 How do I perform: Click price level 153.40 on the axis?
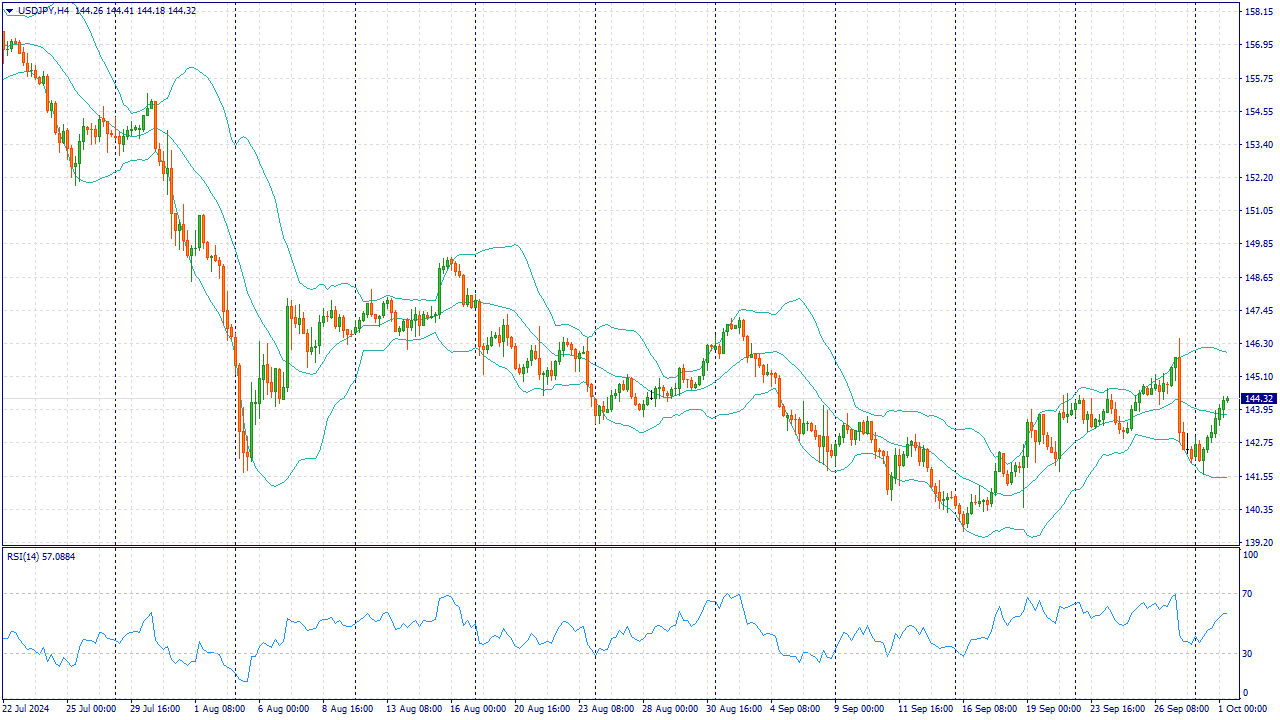point(1259,144)
